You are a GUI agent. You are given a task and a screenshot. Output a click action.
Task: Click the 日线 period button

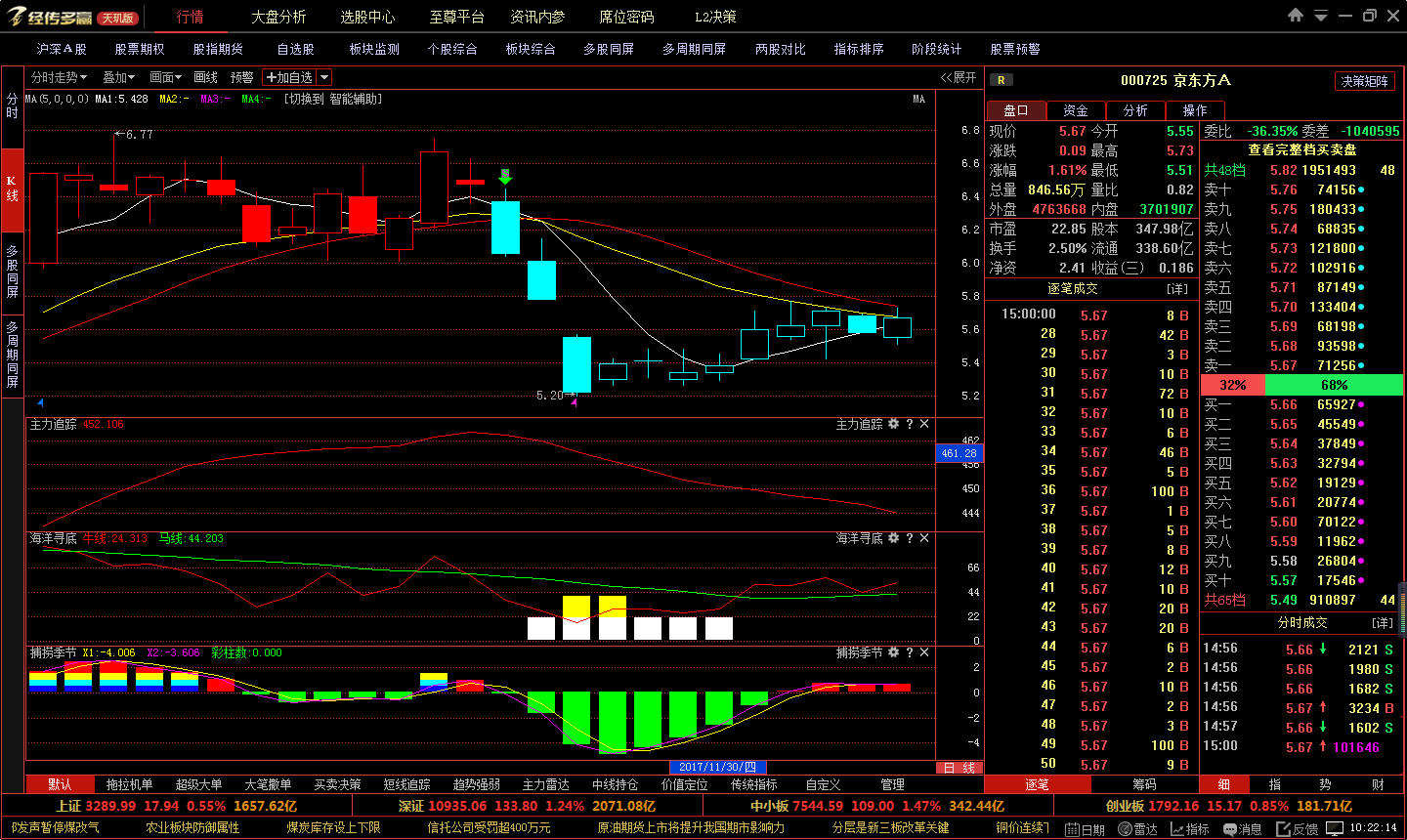959,768
